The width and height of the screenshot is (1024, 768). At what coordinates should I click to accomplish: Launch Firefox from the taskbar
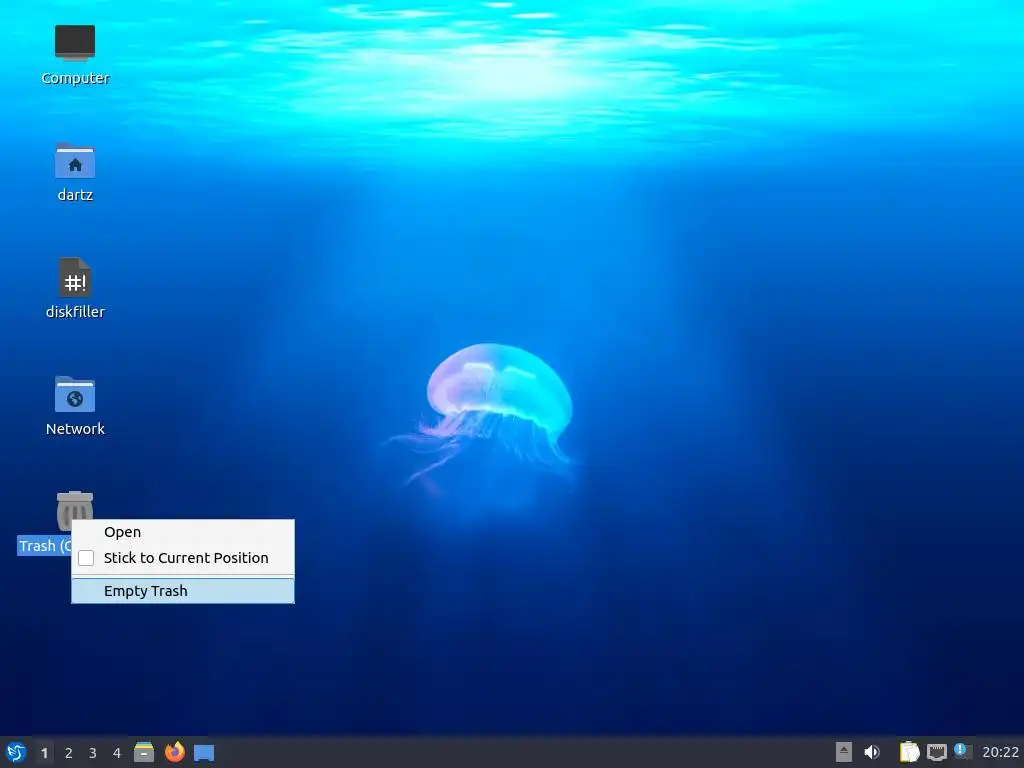174,752
